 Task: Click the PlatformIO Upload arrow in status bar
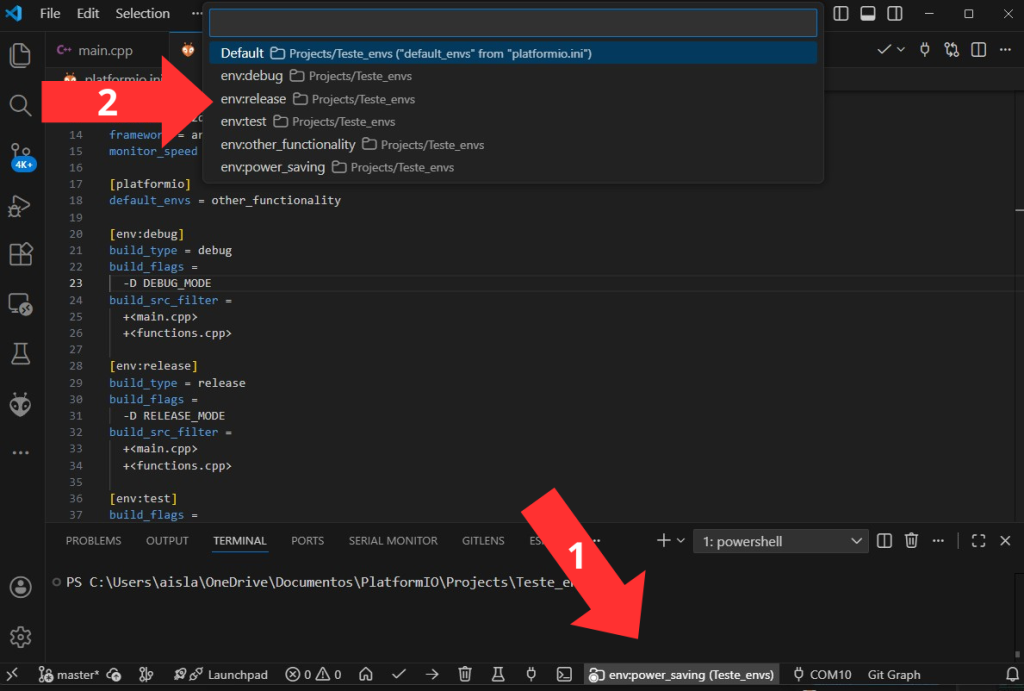pyautogui.click(x=432, y=675)
